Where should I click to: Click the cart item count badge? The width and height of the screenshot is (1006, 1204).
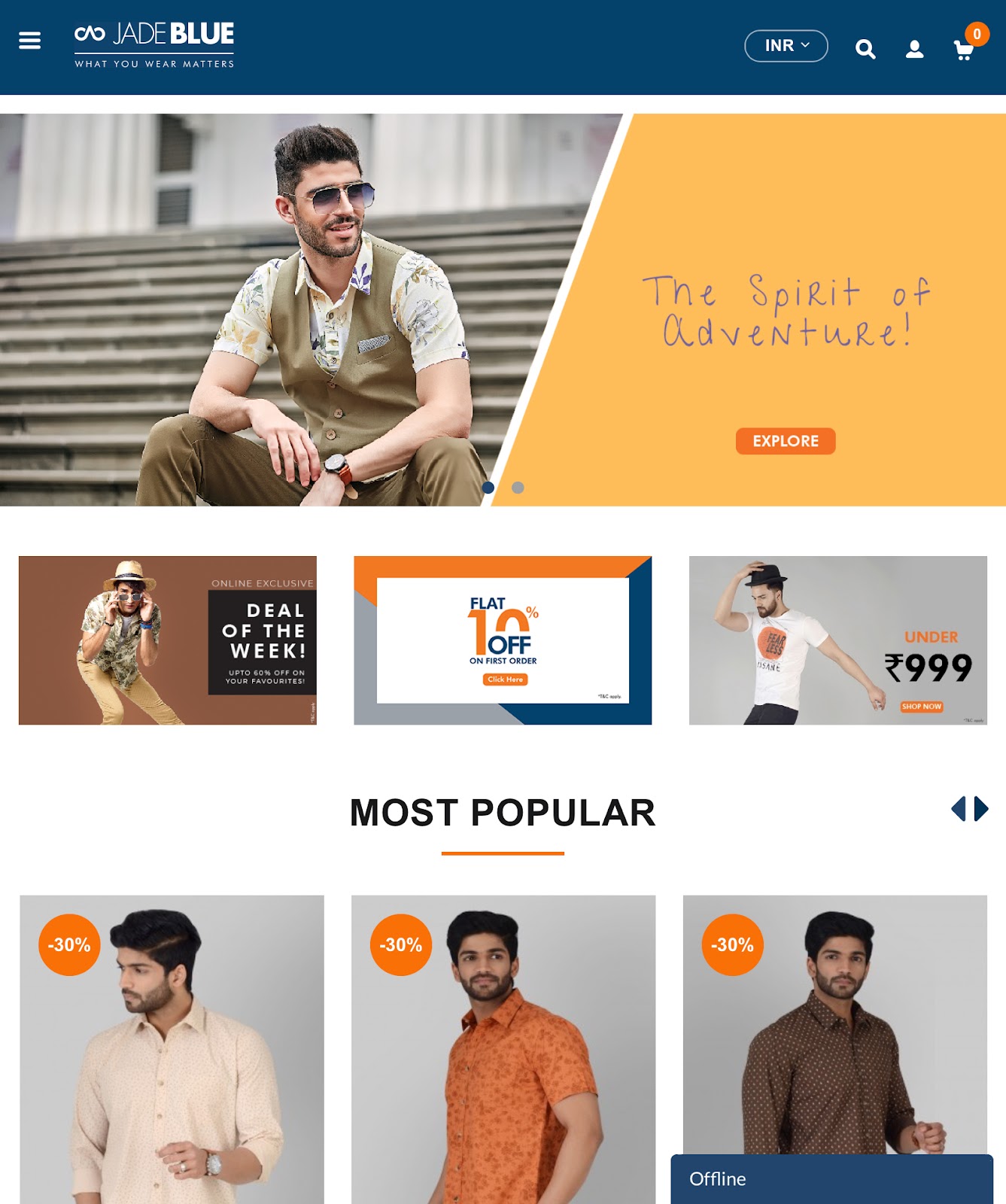[x=977, y=34]
